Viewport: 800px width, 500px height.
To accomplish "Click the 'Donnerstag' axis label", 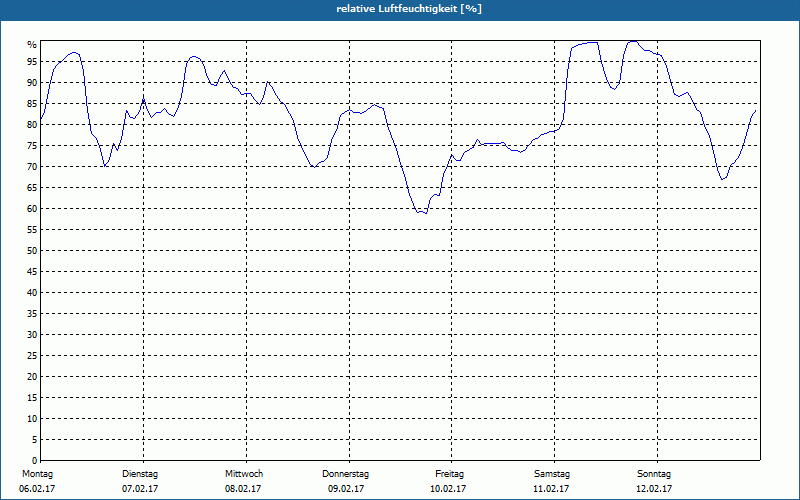I will point(345,474).
